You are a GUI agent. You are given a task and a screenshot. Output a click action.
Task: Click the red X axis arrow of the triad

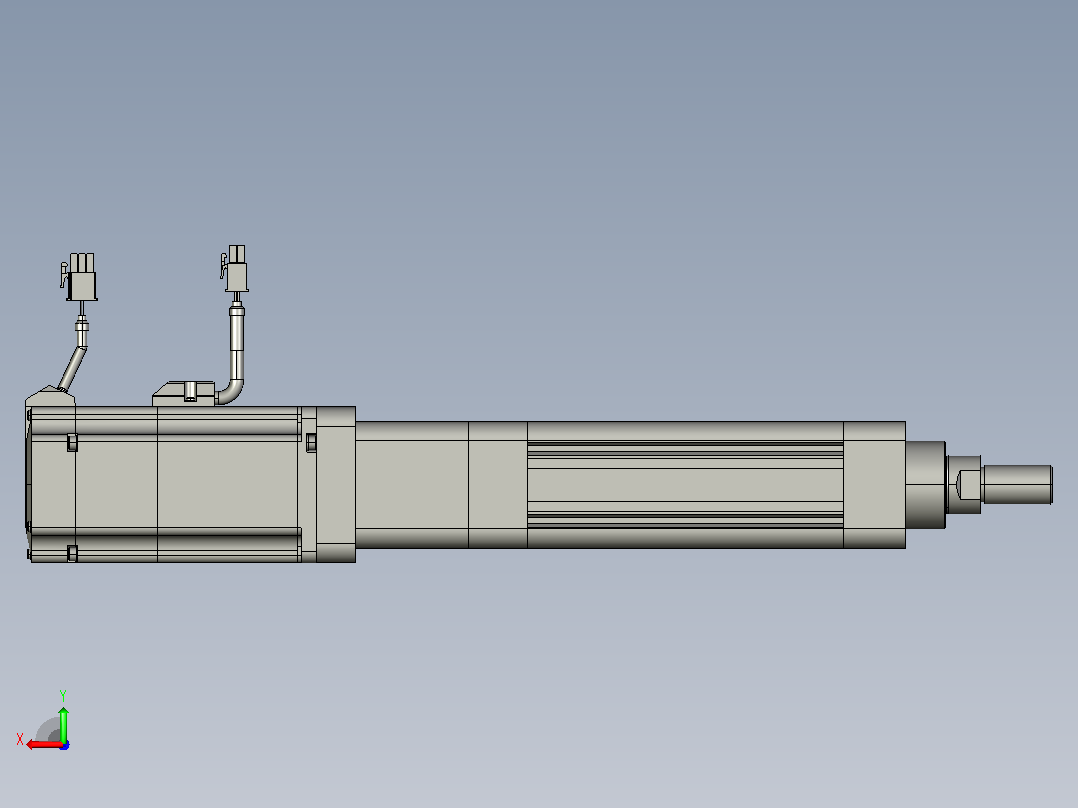(44, 745)
